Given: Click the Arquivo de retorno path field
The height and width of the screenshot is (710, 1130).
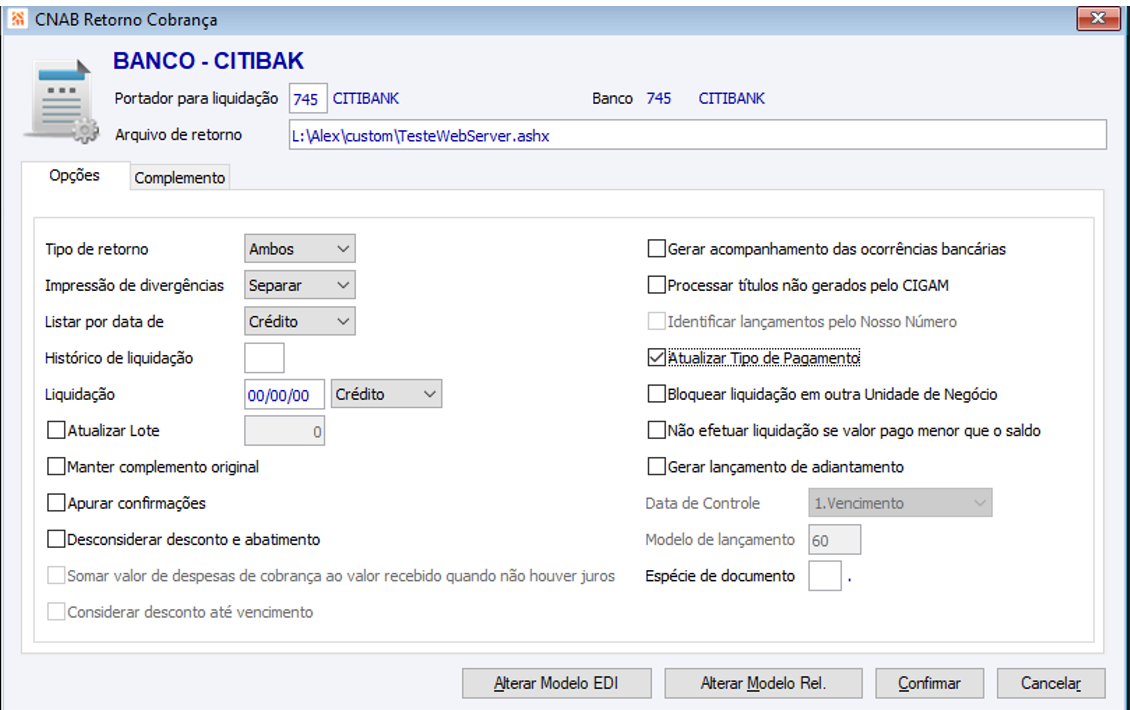Looking at the screenshot, I should pyautogui.click(x=698, y=135).
